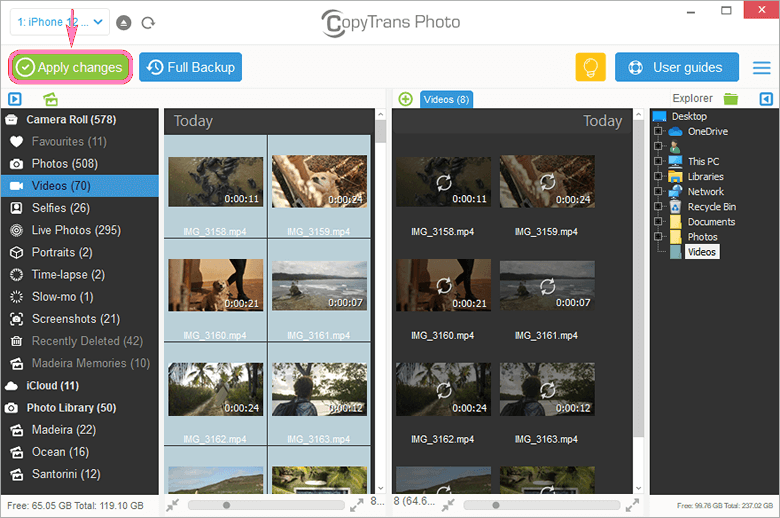Select IMG_3159.mp4 dog thumbnail in iPhone pane

(x=319, y=181)
